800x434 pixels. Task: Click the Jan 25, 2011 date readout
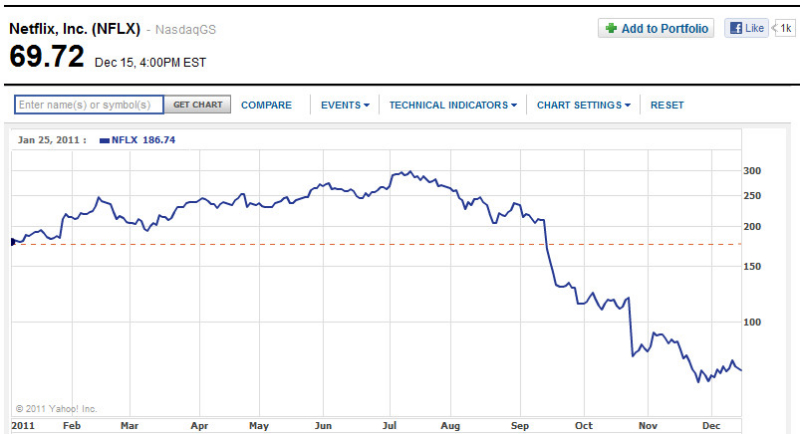(x=52, y=140)
